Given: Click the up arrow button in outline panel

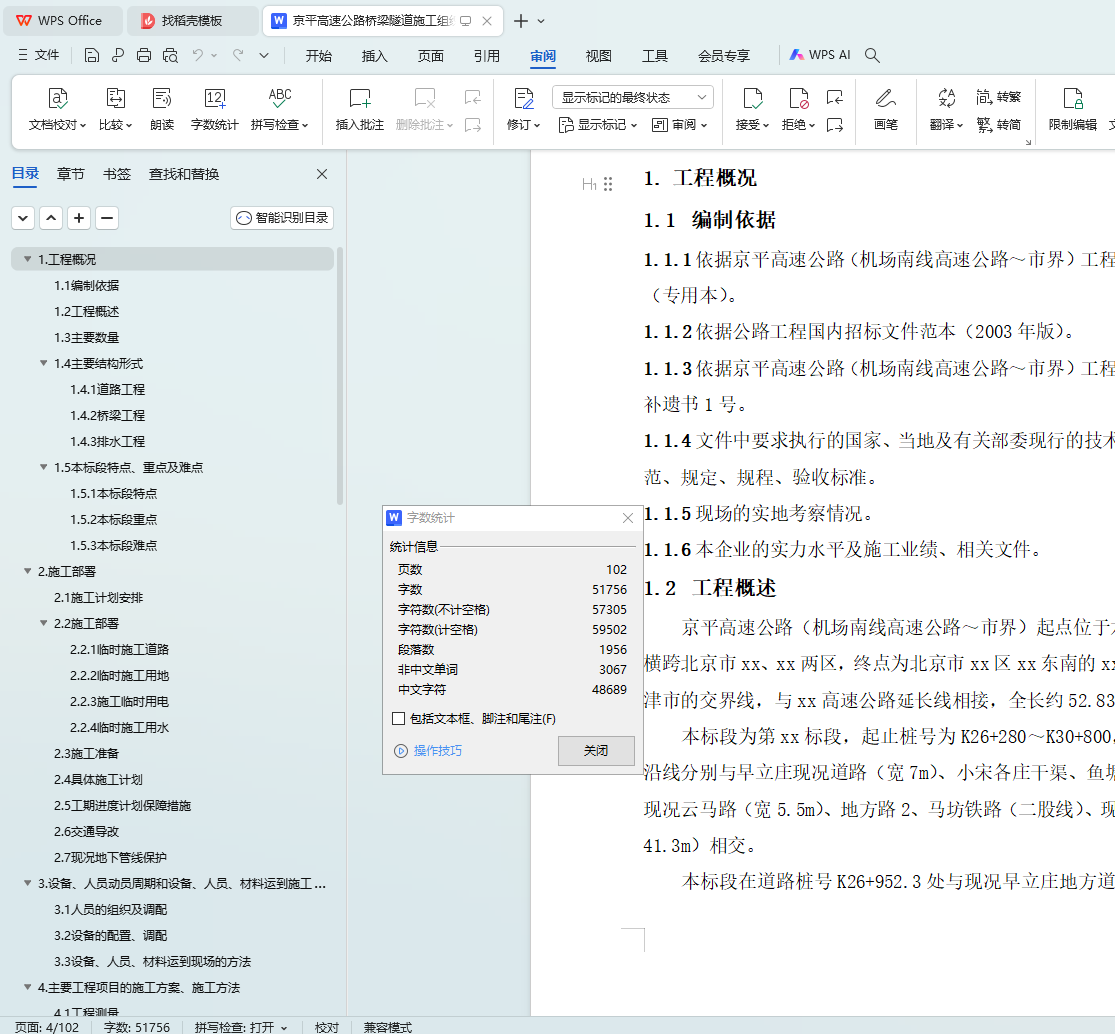Looking at the screenshot, I should pyautogui.click(x=51, y=218).
